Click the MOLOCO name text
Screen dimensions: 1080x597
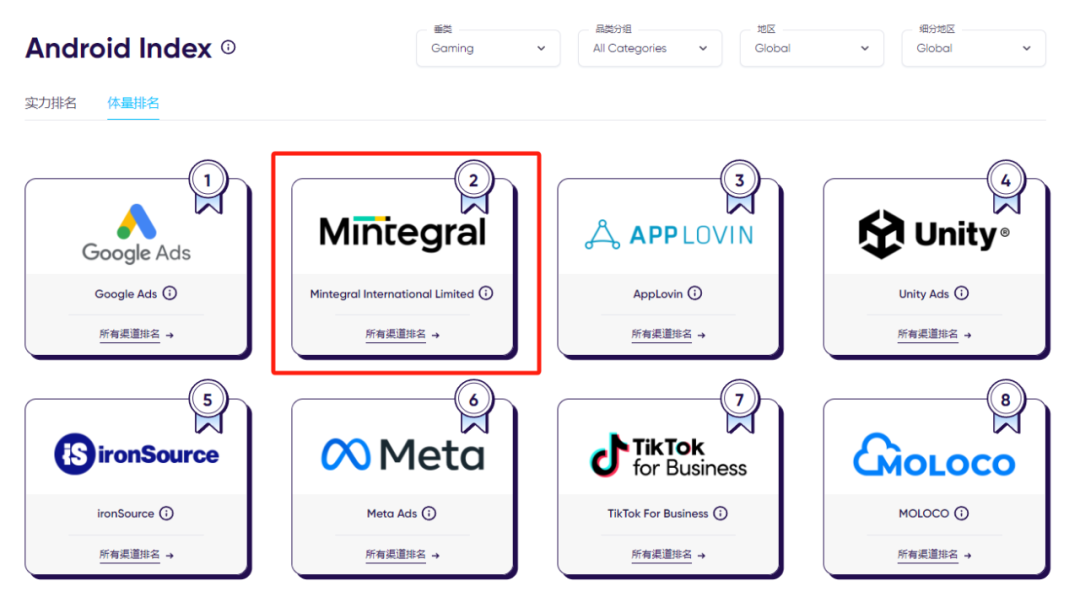coord(924,514)
